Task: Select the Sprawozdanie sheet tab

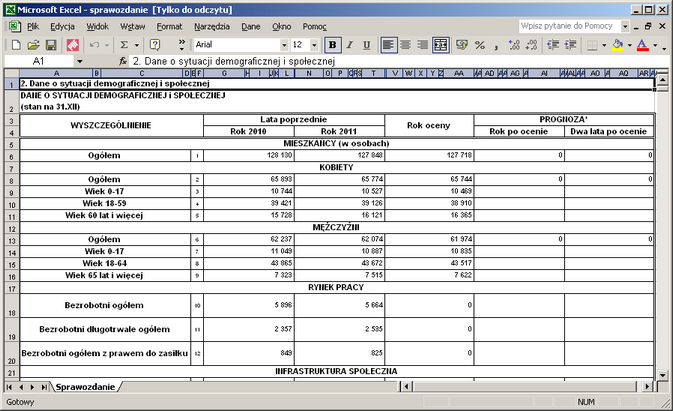Action: click(x=85, y=386)
